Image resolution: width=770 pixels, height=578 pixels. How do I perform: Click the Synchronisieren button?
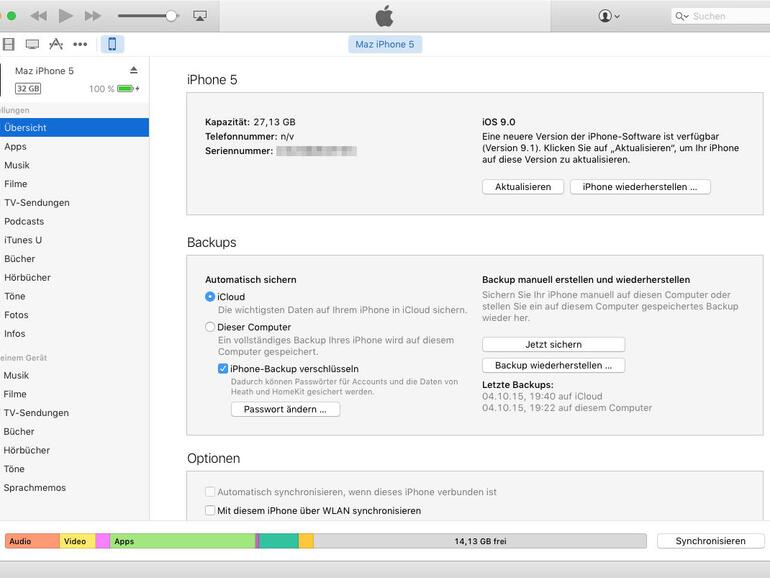pos(710,541)
